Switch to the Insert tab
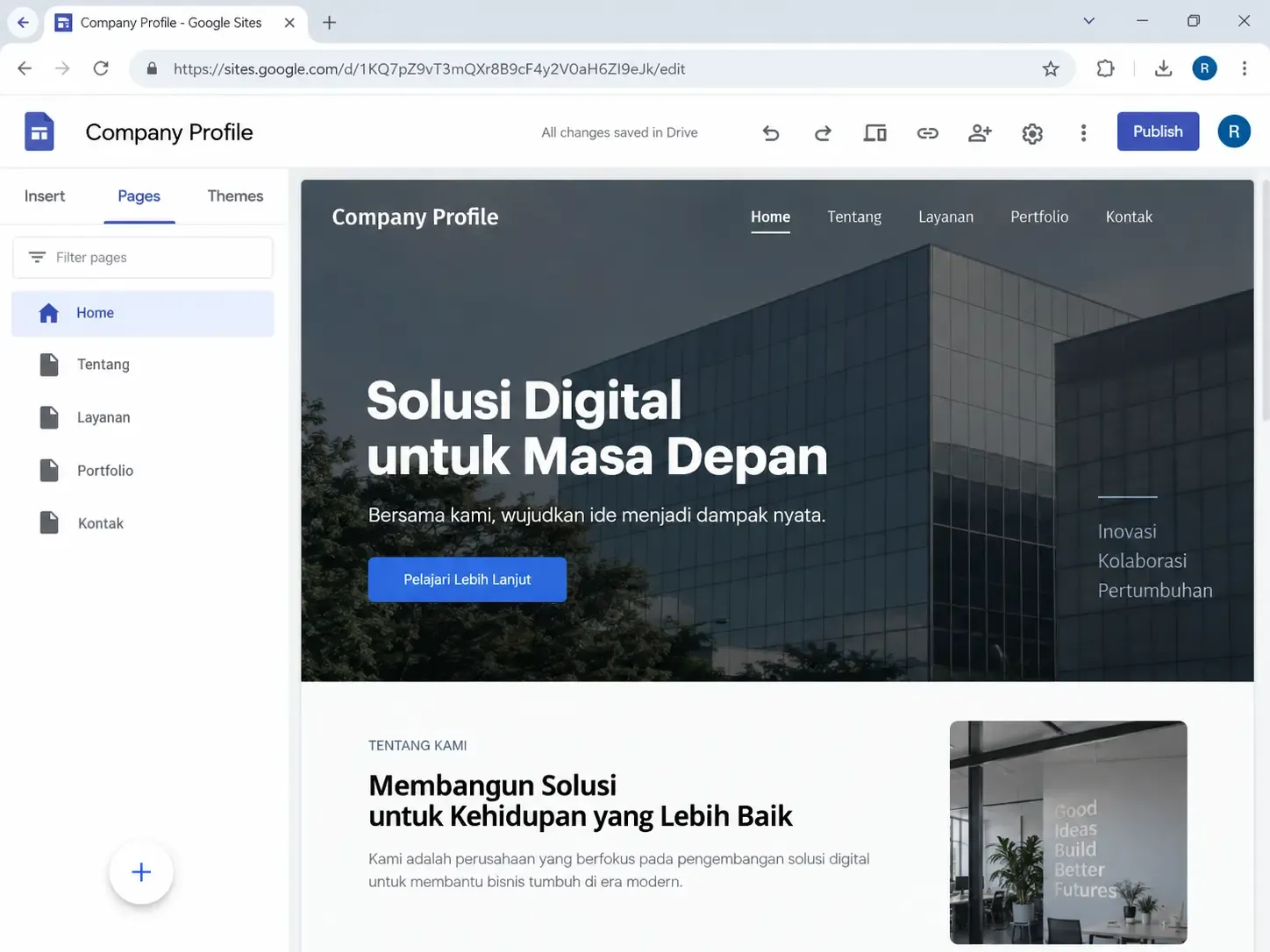1270x952 pixels. pos(45,196)
